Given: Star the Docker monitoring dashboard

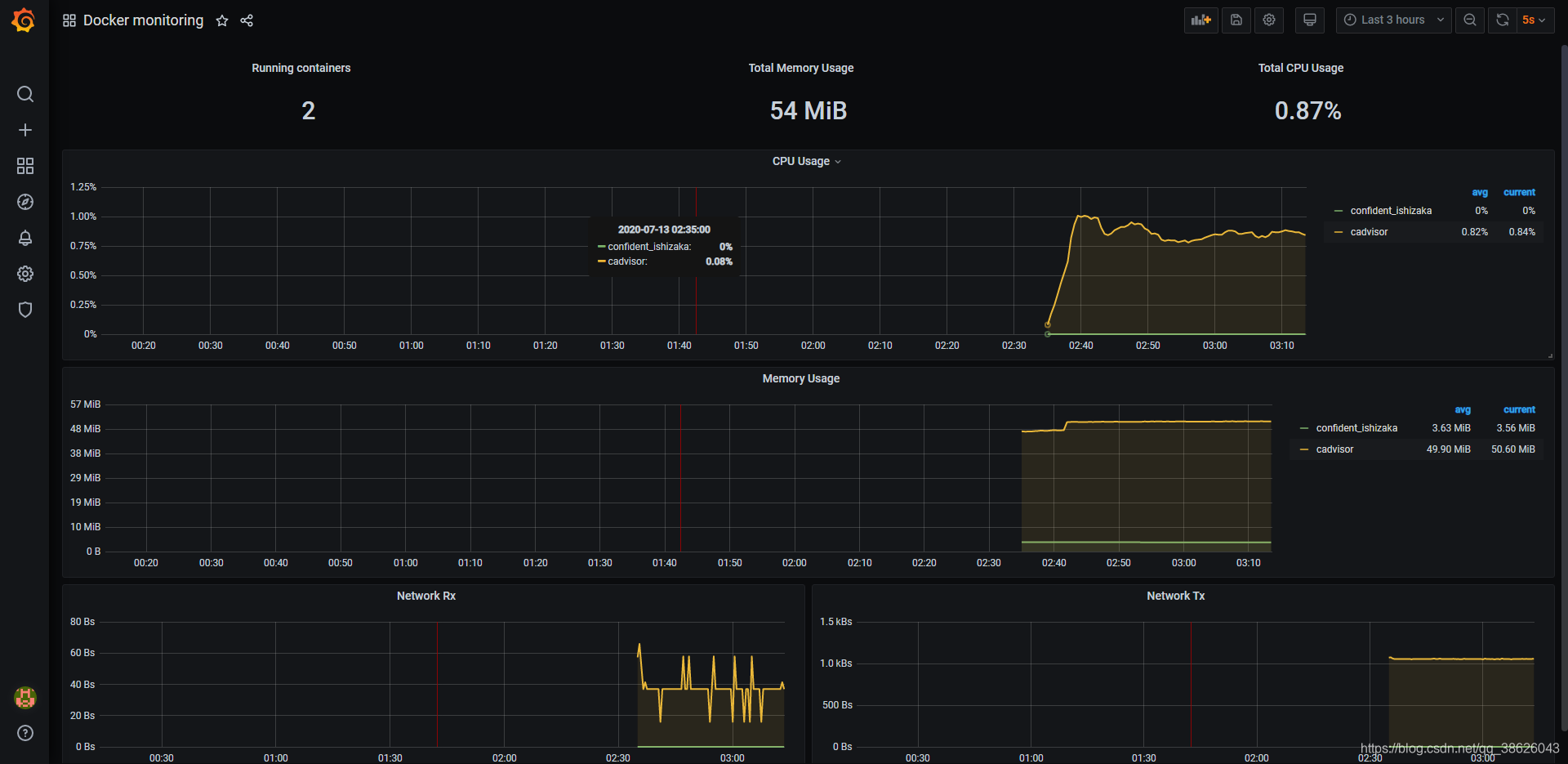Looking at the screenshot, I should [222, 20].
